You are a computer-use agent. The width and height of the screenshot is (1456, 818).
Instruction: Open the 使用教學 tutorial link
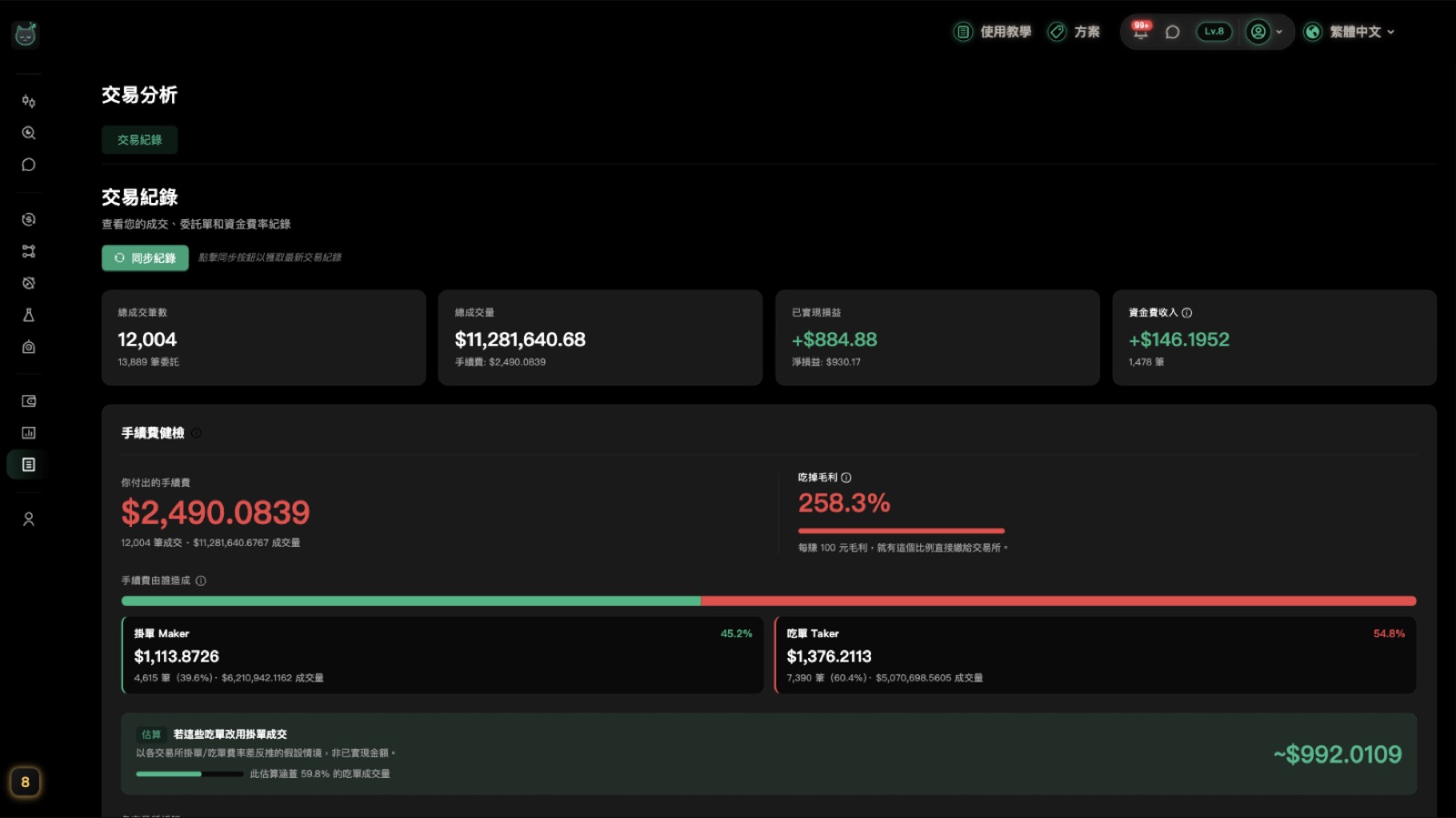click(993, 32)
